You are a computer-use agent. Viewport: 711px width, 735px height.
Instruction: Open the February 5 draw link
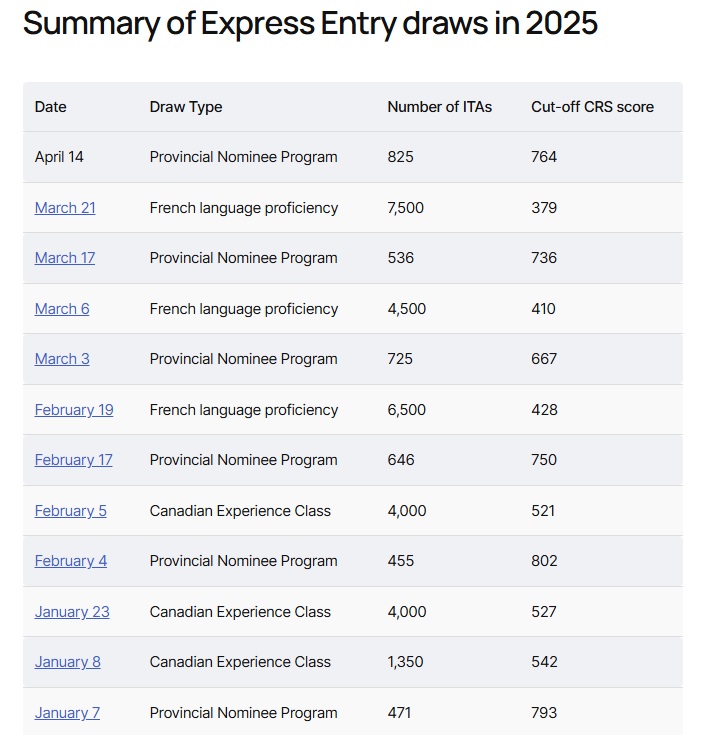(x=70, y=511)
